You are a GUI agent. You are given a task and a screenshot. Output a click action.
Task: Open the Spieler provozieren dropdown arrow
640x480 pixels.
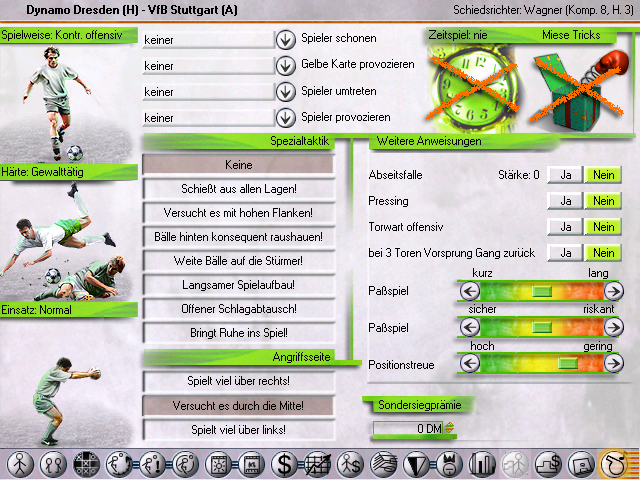285,118
